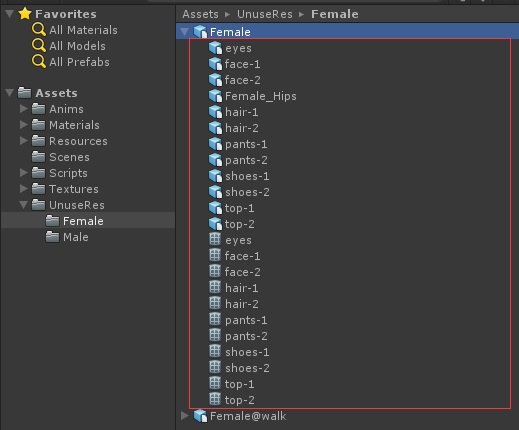Go to UnuseRes in the breadcrumb path
Screen dimensions: 519x430
click(265, 14)
